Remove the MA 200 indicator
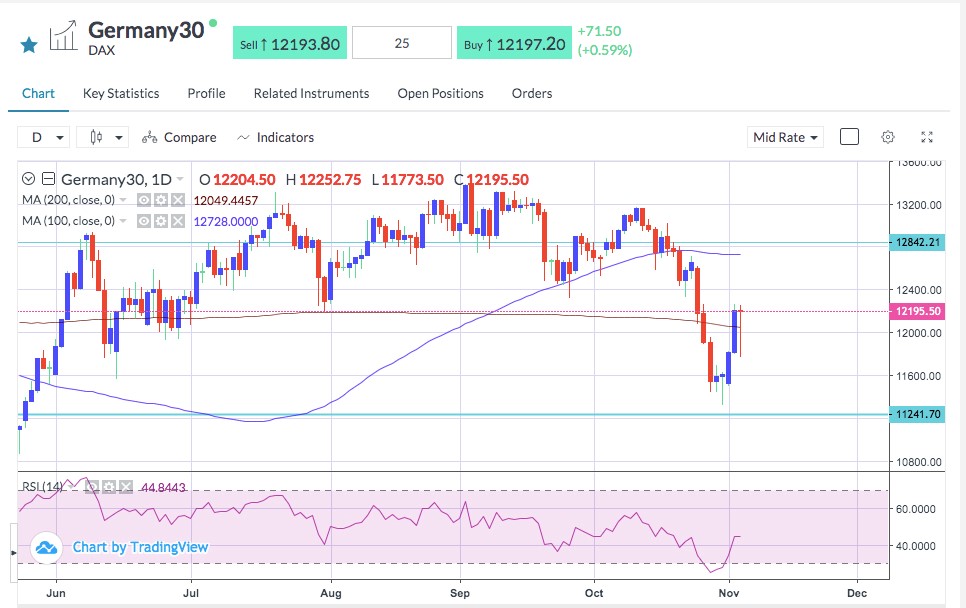This screenshot has width=966, height=608. point(177,200)
